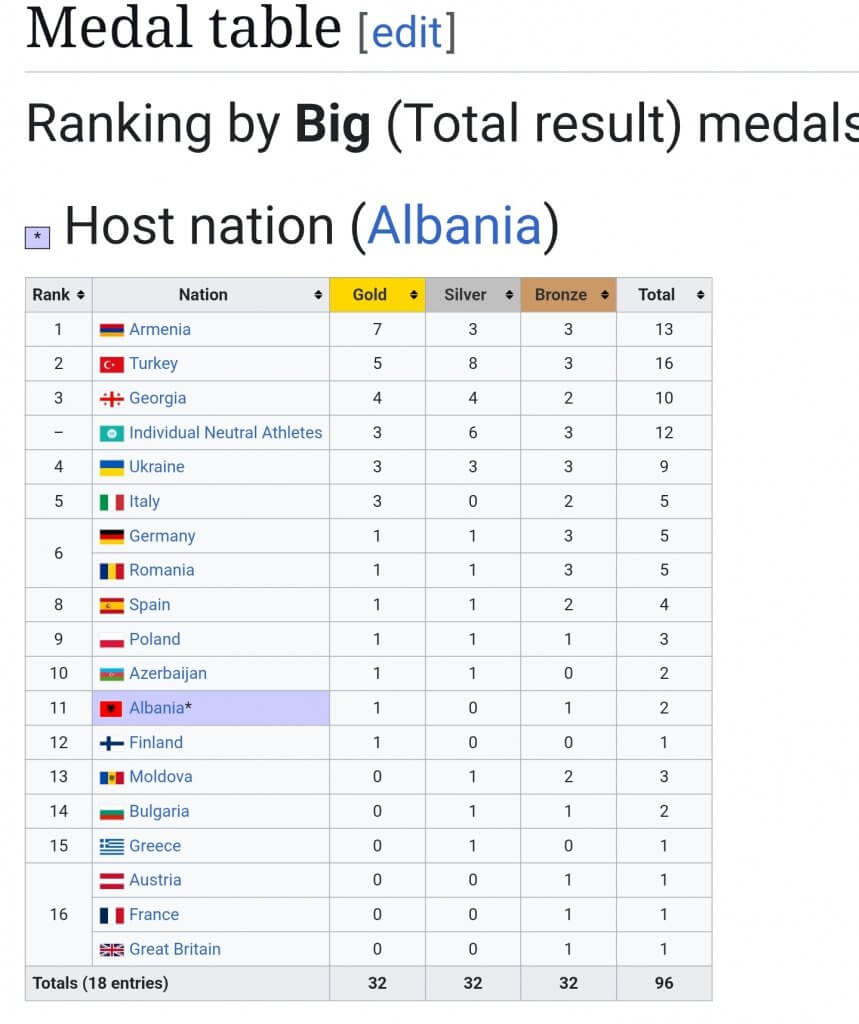Screen dimensions: 859x1024
Task: Click the Individual Neutral Athletes flag icon
Action: coord(112,433)
